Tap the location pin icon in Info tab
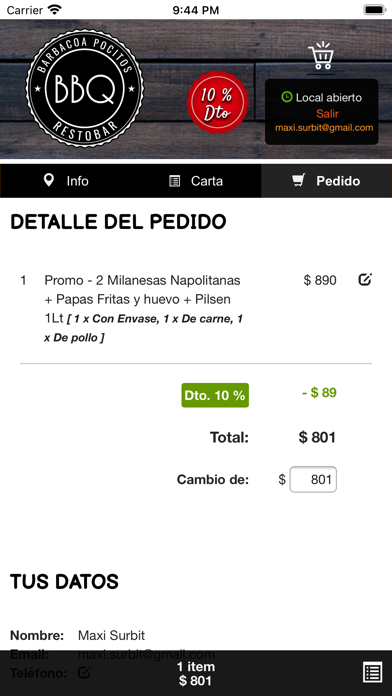392x696 pixels. (x=49, y=180)
